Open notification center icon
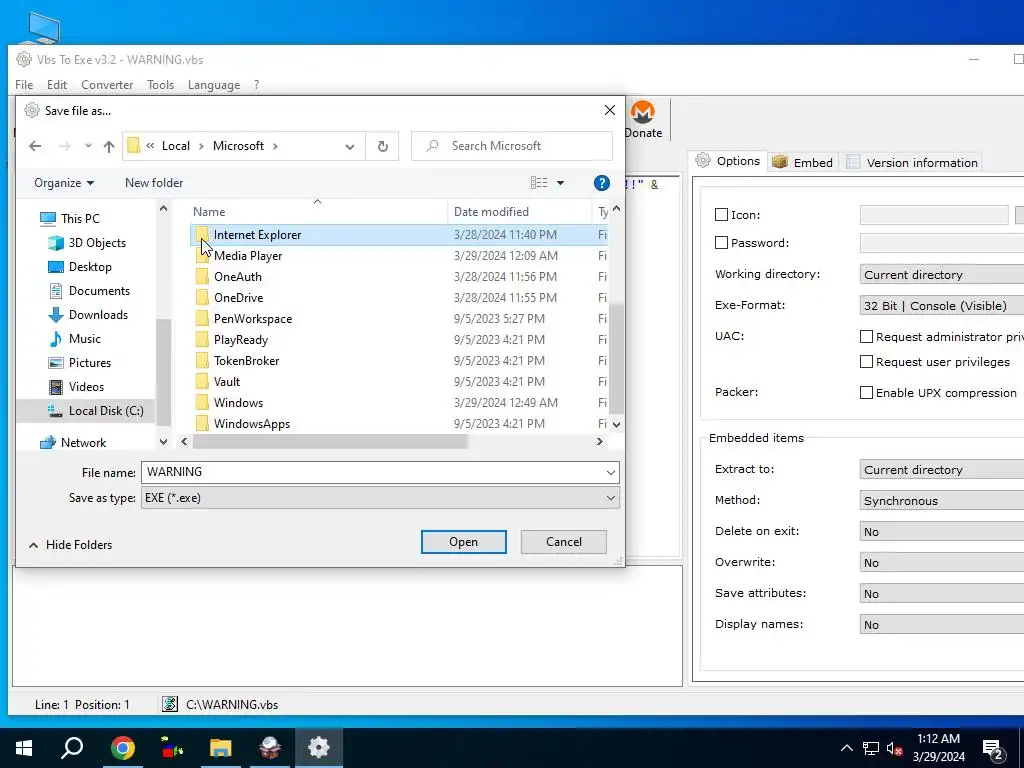This screenshot has height=768, width=1024. (x=993, y=749)
